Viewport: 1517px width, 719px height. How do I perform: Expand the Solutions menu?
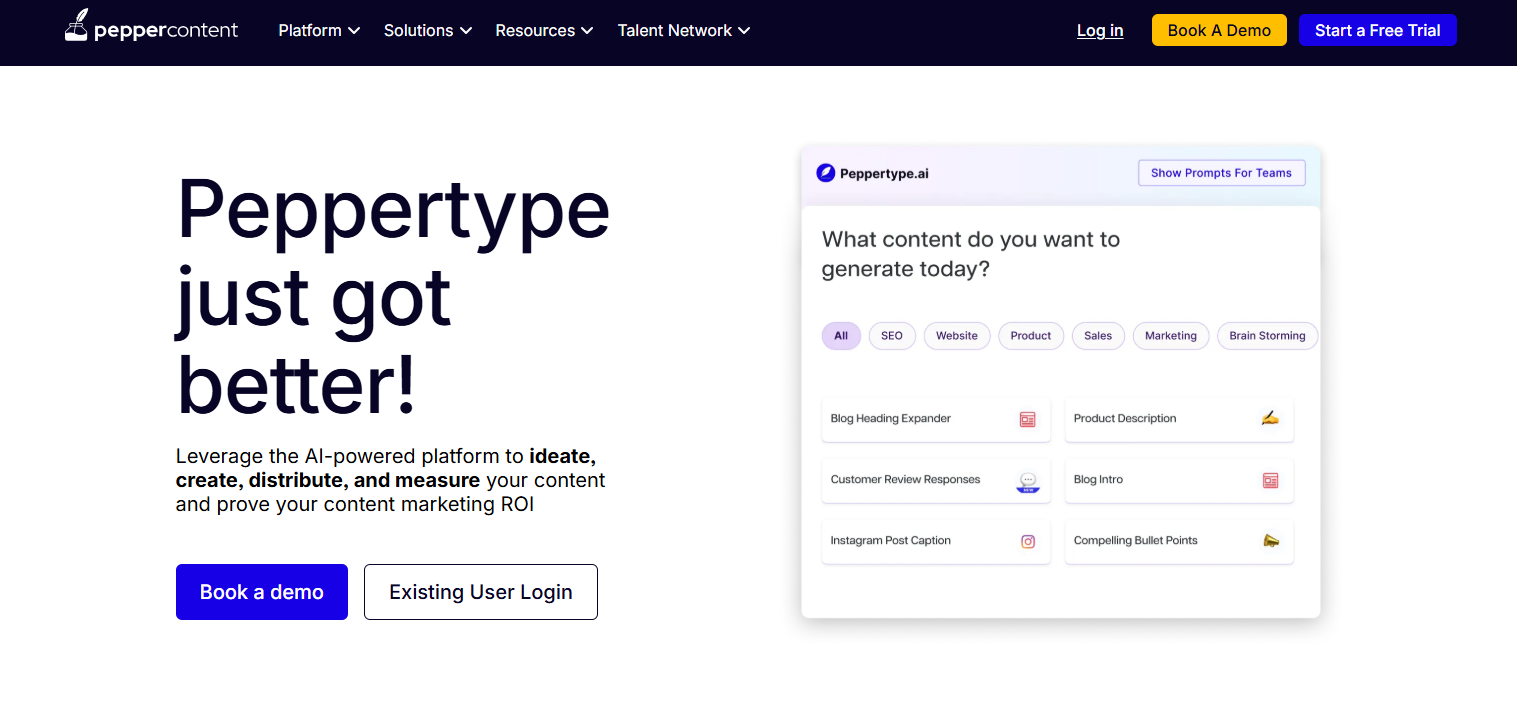coord(428,30)
